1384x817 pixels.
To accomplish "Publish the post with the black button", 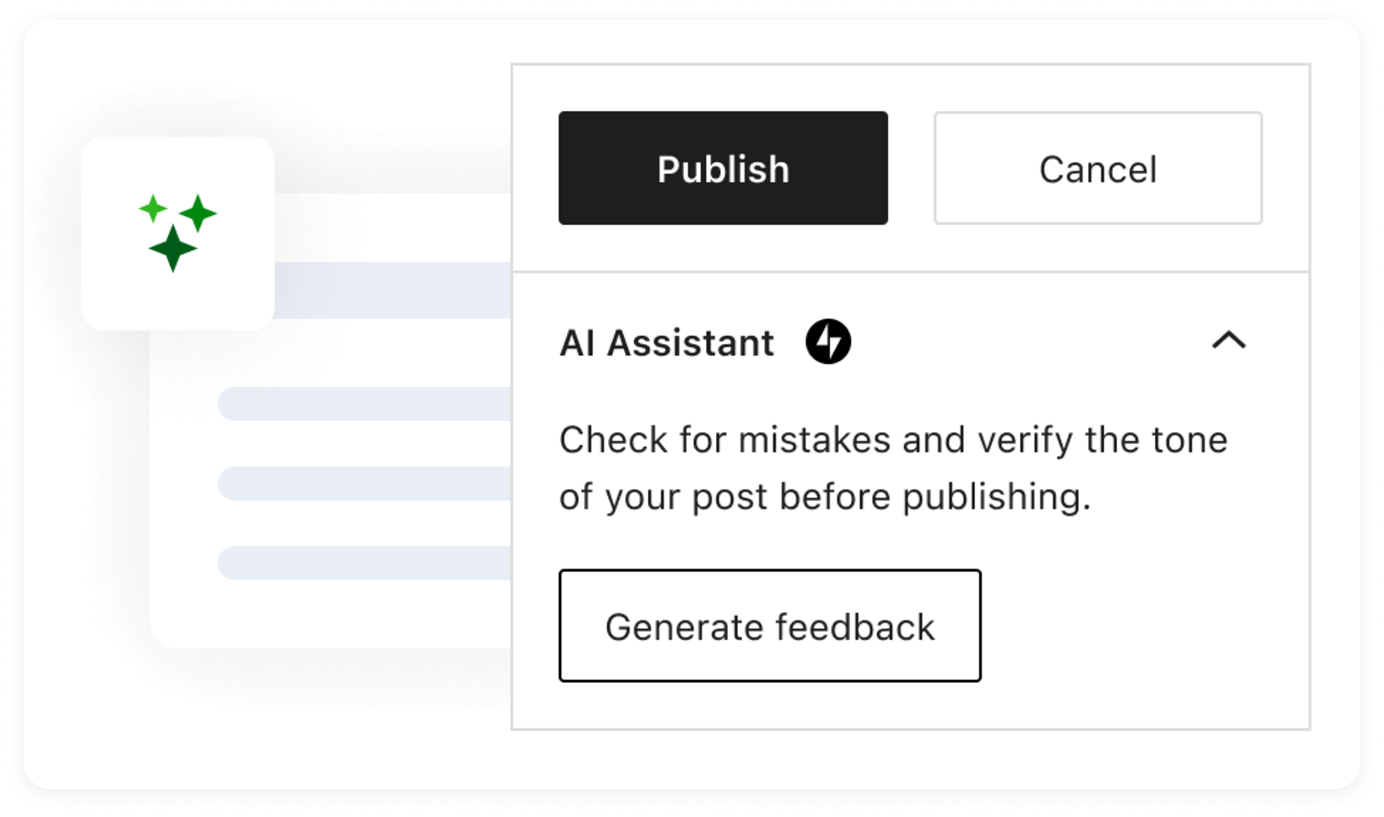I will tap(723, 168).
